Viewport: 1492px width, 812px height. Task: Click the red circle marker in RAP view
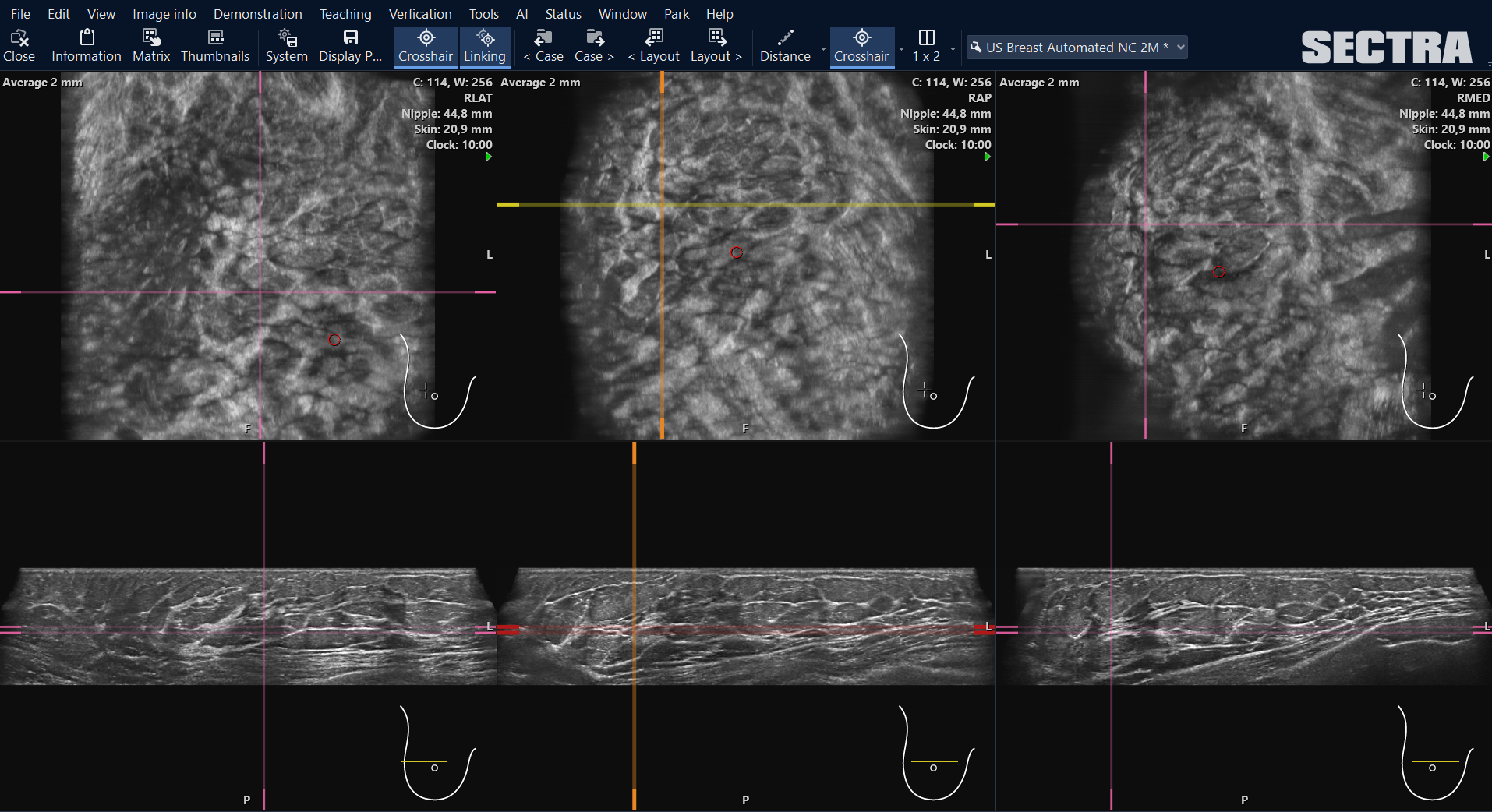(737, 252)
